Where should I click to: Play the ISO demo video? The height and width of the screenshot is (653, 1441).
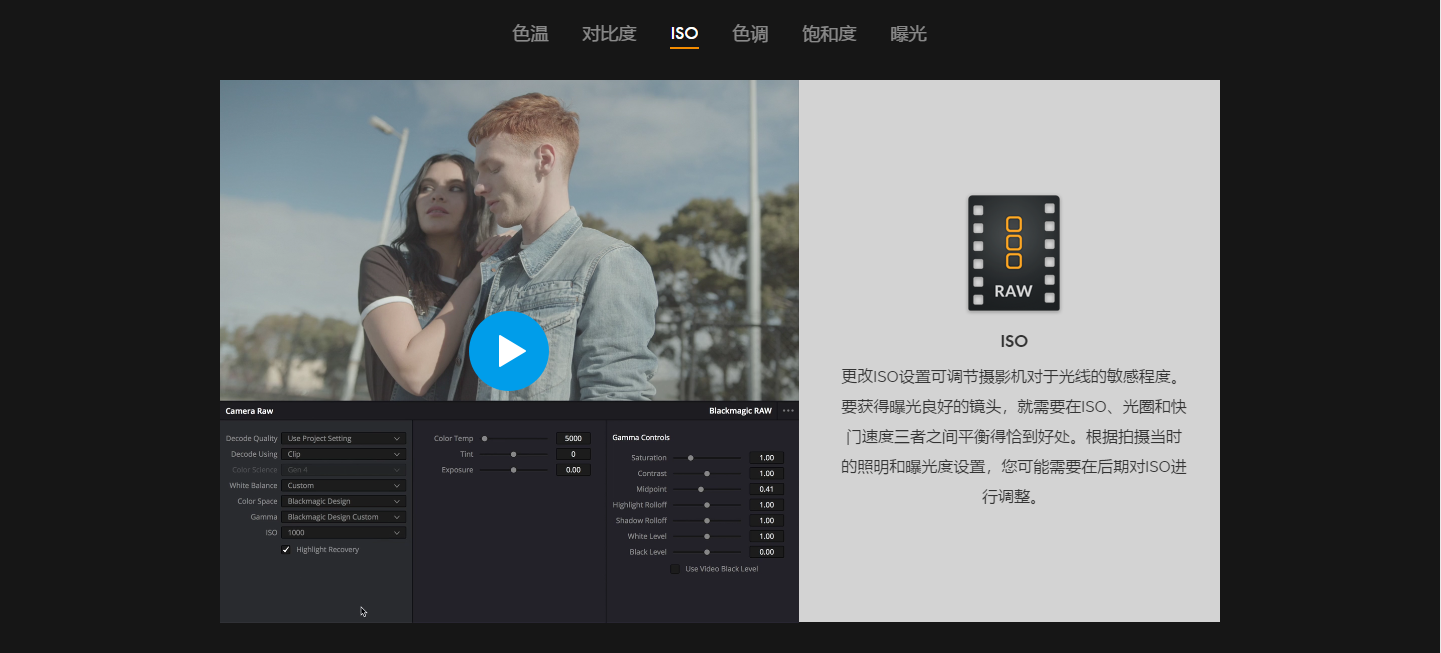pos(509,351)
